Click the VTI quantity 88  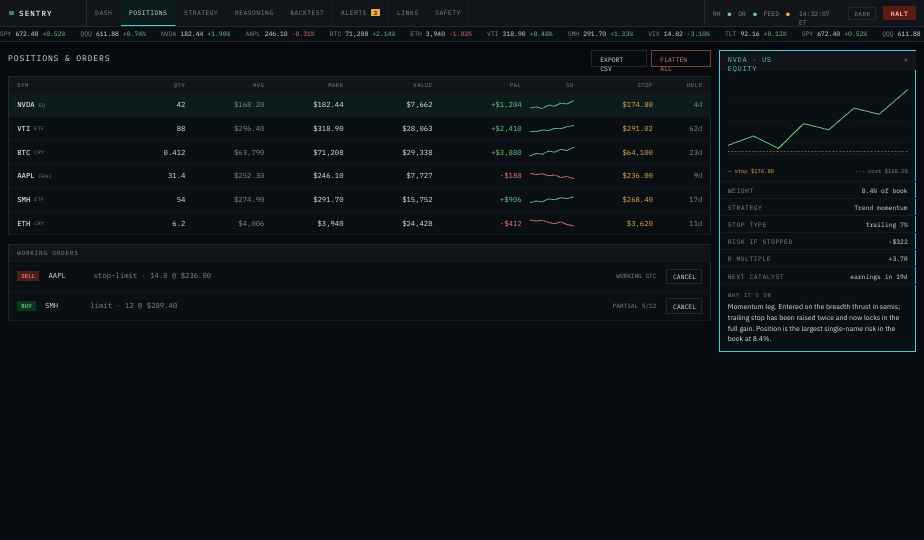click(181, 129)
